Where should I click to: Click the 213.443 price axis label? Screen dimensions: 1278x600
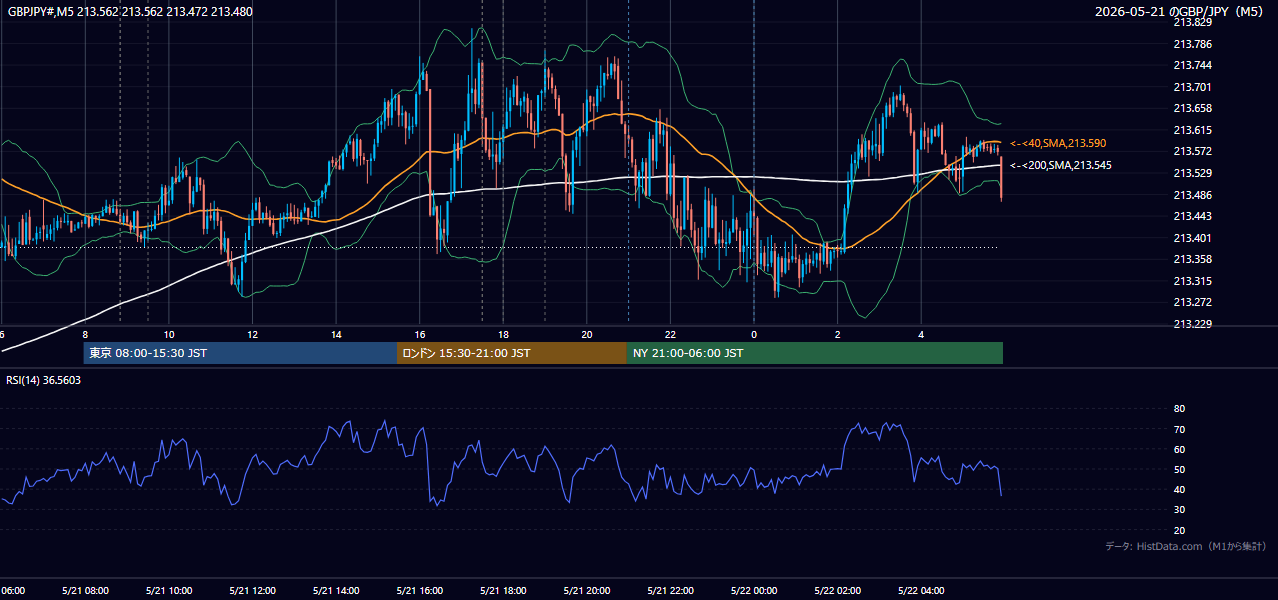point(1192,216)
